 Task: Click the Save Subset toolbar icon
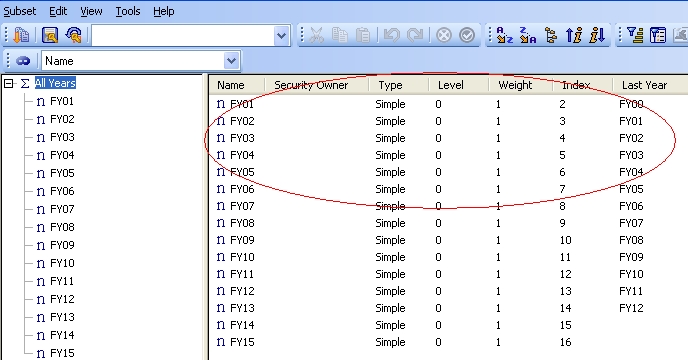(50, 35)
